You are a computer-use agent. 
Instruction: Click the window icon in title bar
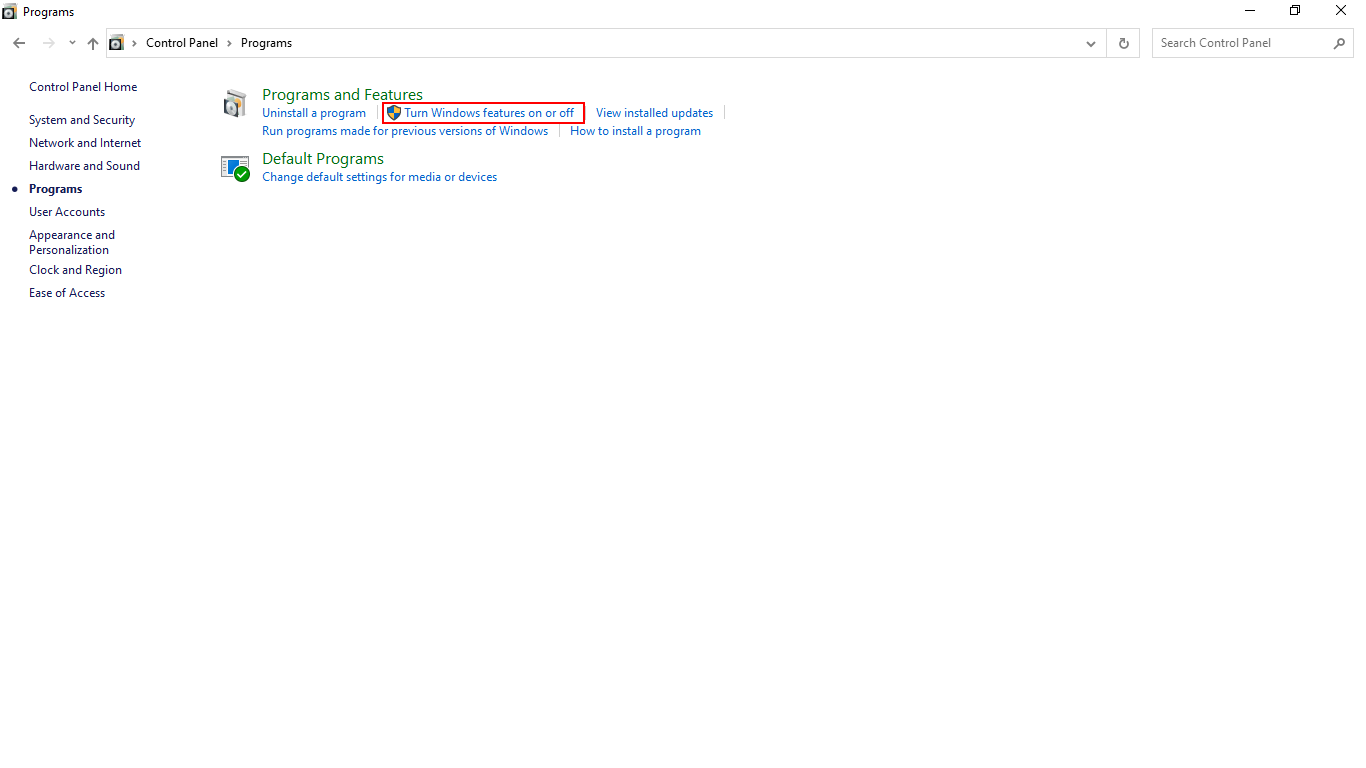pyautogui.click(x=9, y=12)
